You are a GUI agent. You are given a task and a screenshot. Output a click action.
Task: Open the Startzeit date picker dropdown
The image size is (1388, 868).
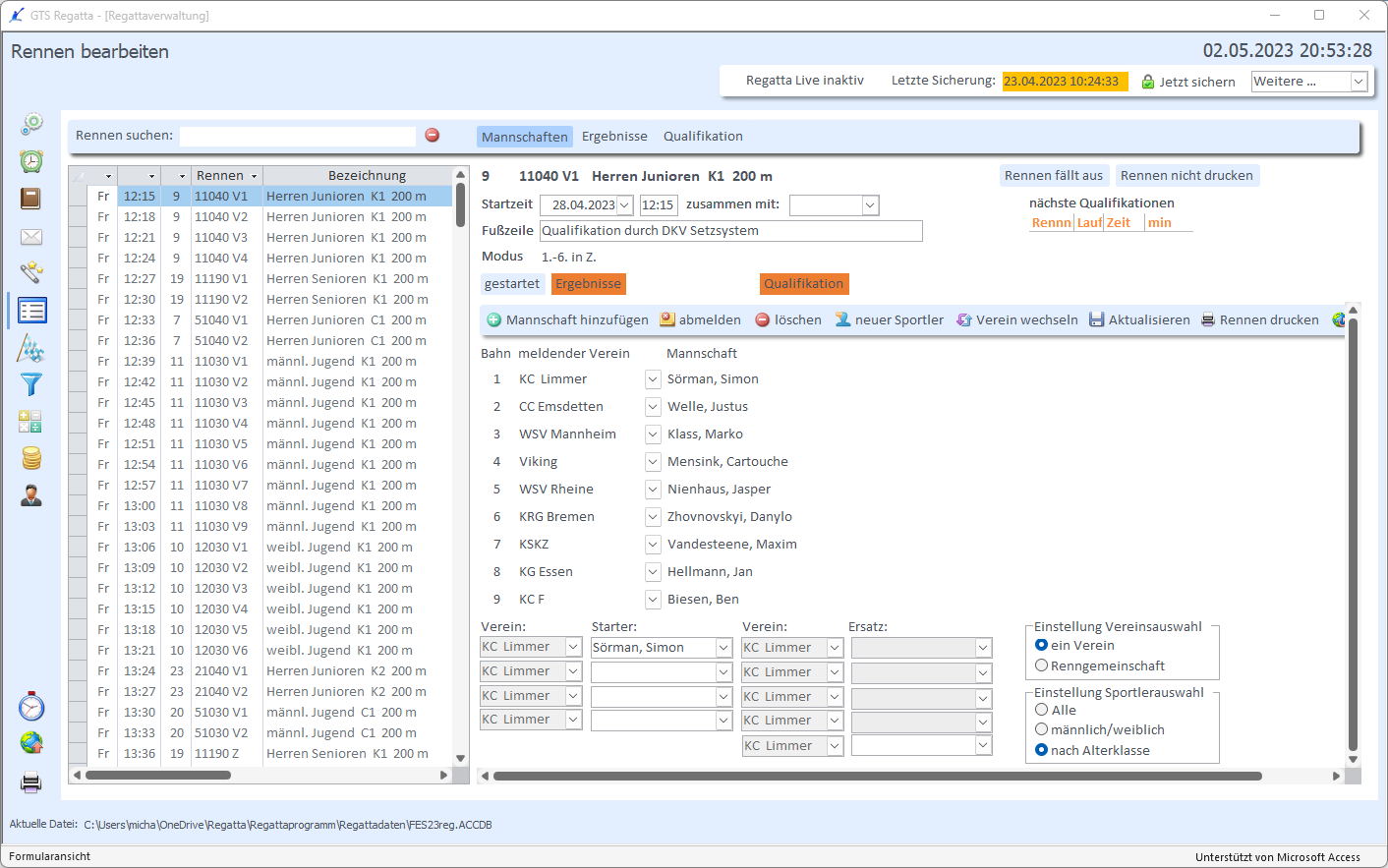(624, 205)
